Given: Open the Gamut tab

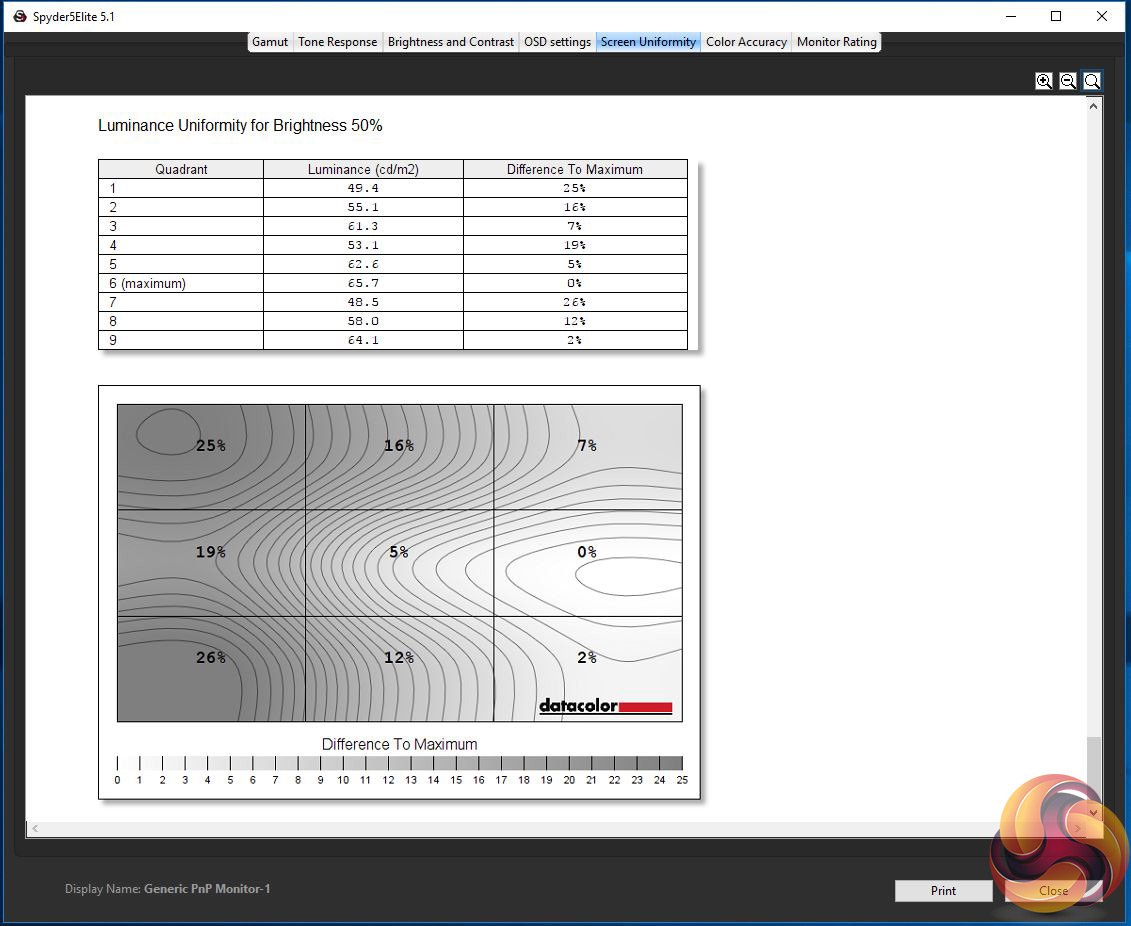Looking at the screenshot, I should click(270, 42).
